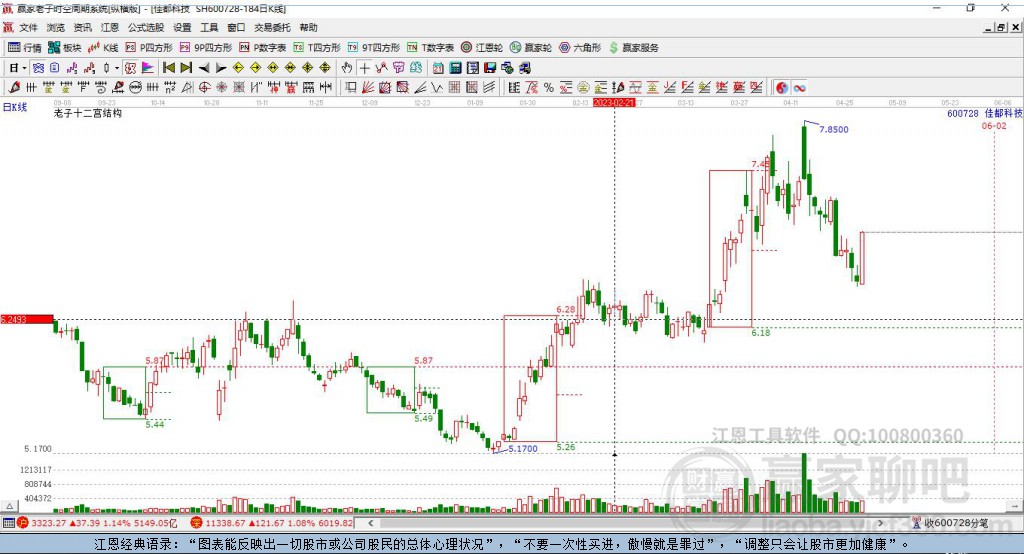Click the 7.8500 high price label
The width and height of the screenshot is (1024, 554).
[x=834, y=129]
